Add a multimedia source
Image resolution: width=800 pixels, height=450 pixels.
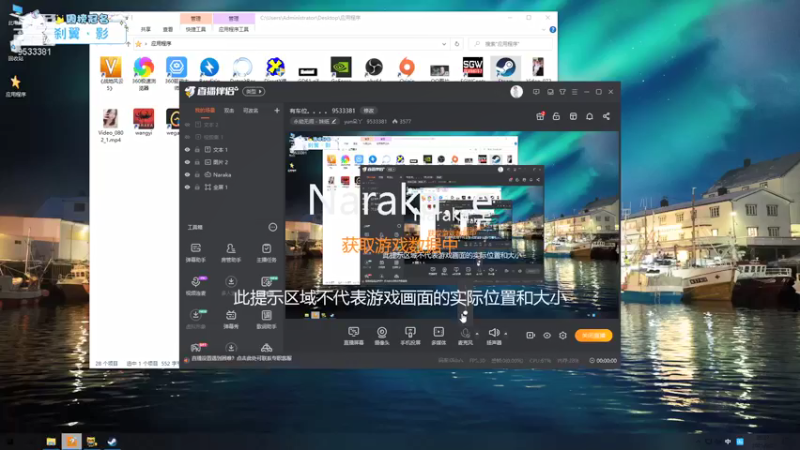(438, 336)
